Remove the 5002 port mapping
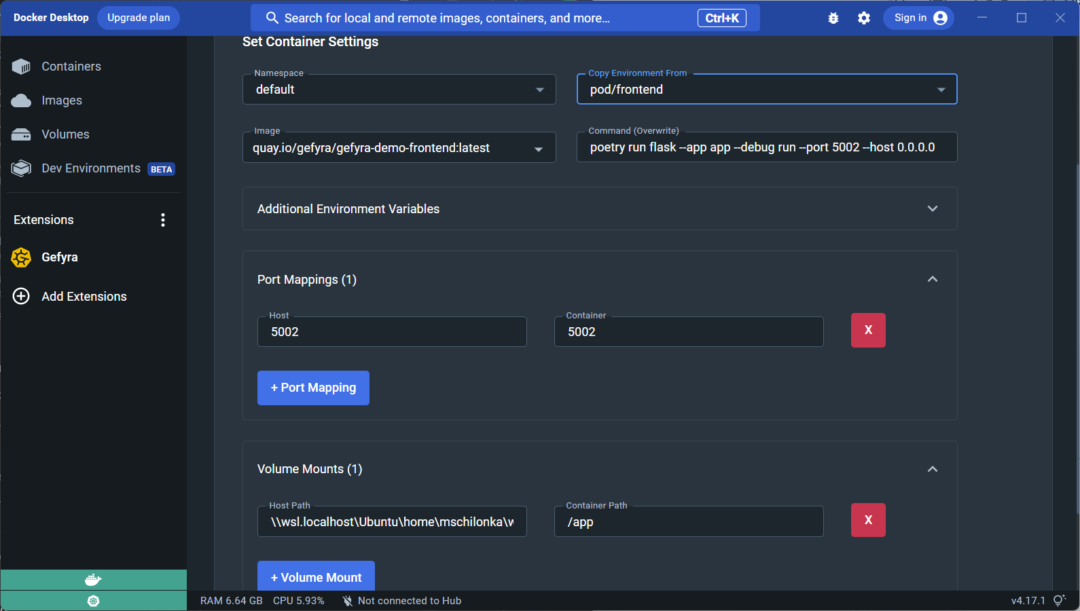This screenshot has height=611, width=1080. point(868,330)
